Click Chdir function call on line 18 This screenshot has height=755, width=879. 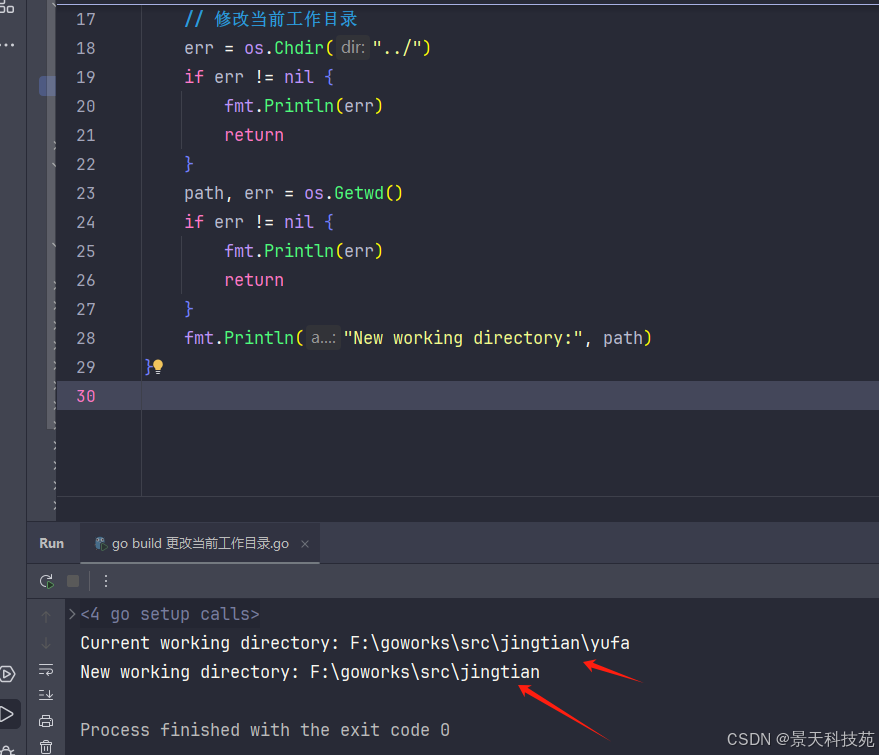point(299,48)
